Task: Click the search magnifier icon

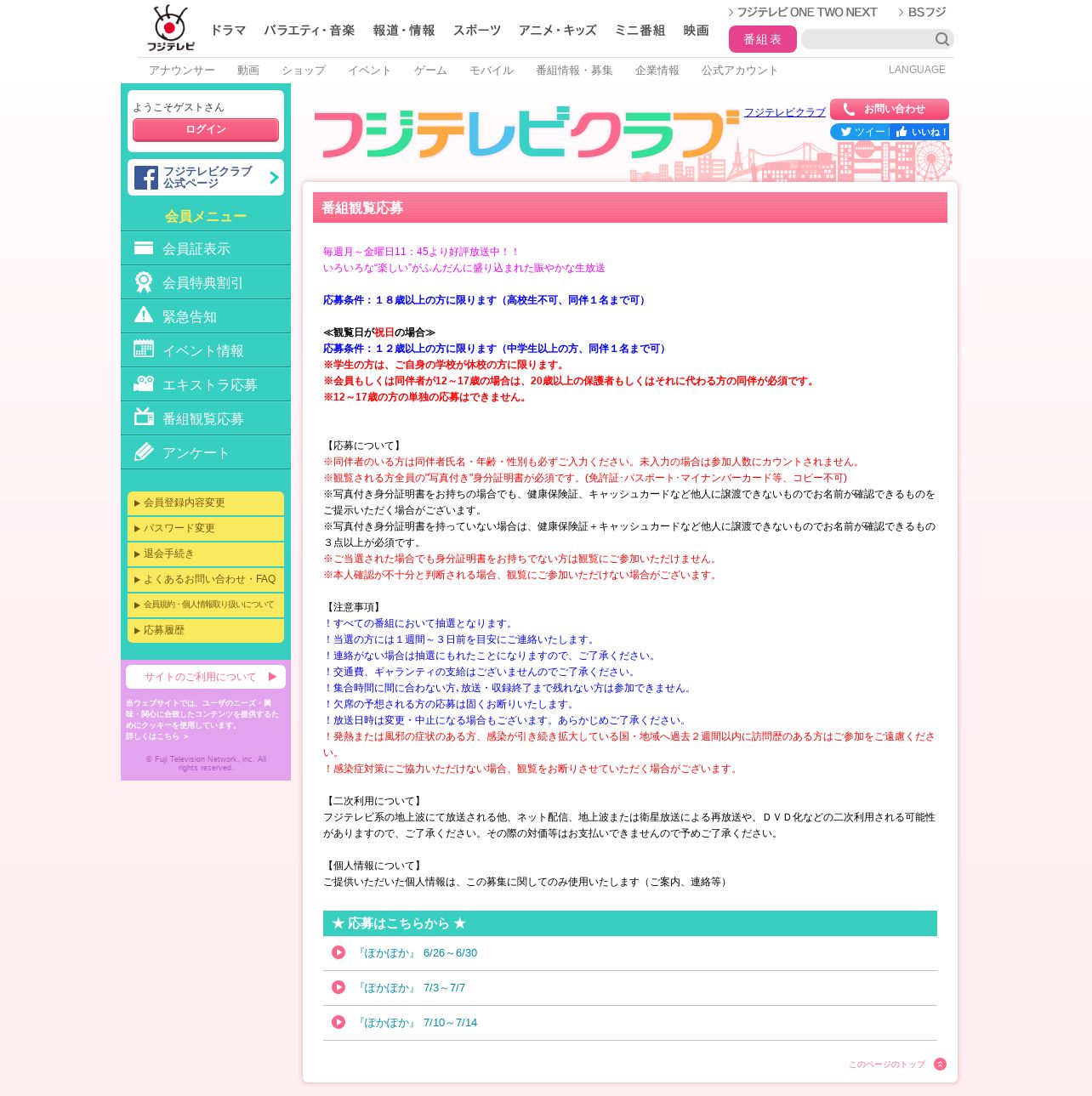Action: click(941, 39)
